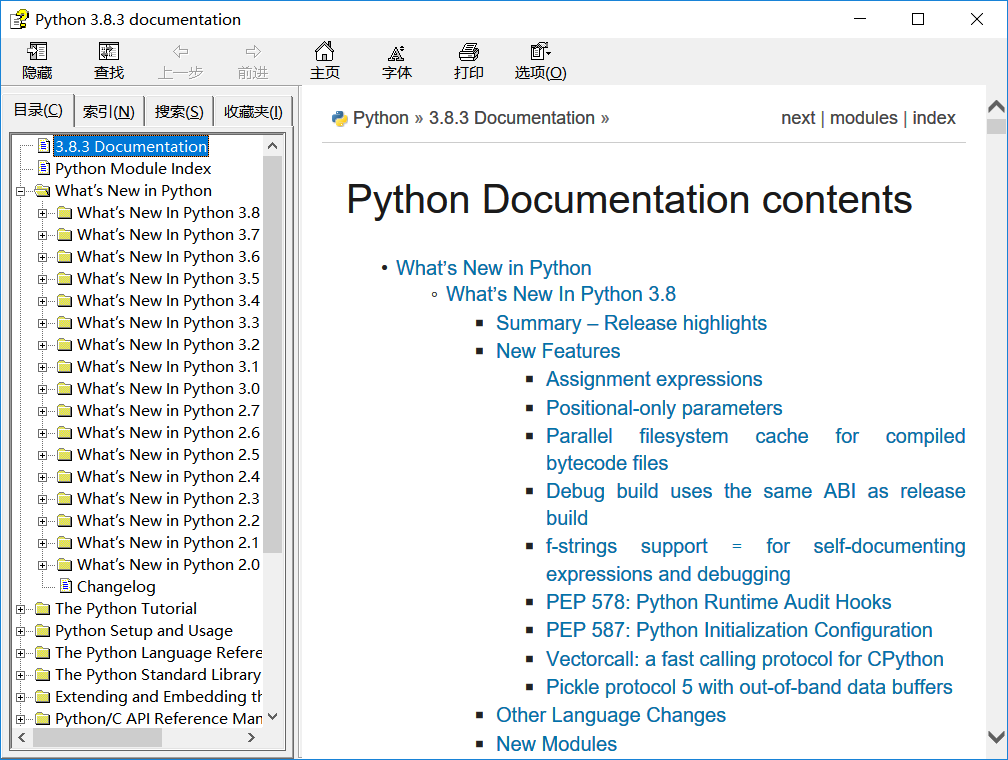Viewport: 1008px width, 760px height.
Task: Click the Locate (查找) toolbar icon
Action: (109, 51)
